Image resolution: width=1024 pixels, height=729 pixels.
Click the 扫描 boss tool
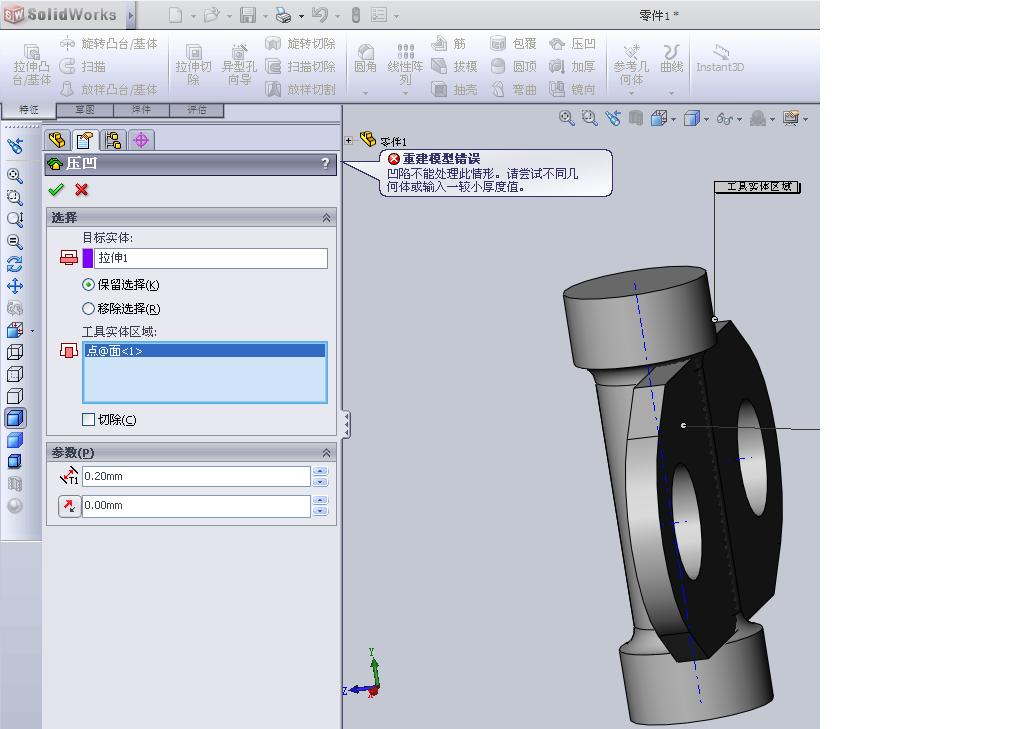click(x=82, y=66)
